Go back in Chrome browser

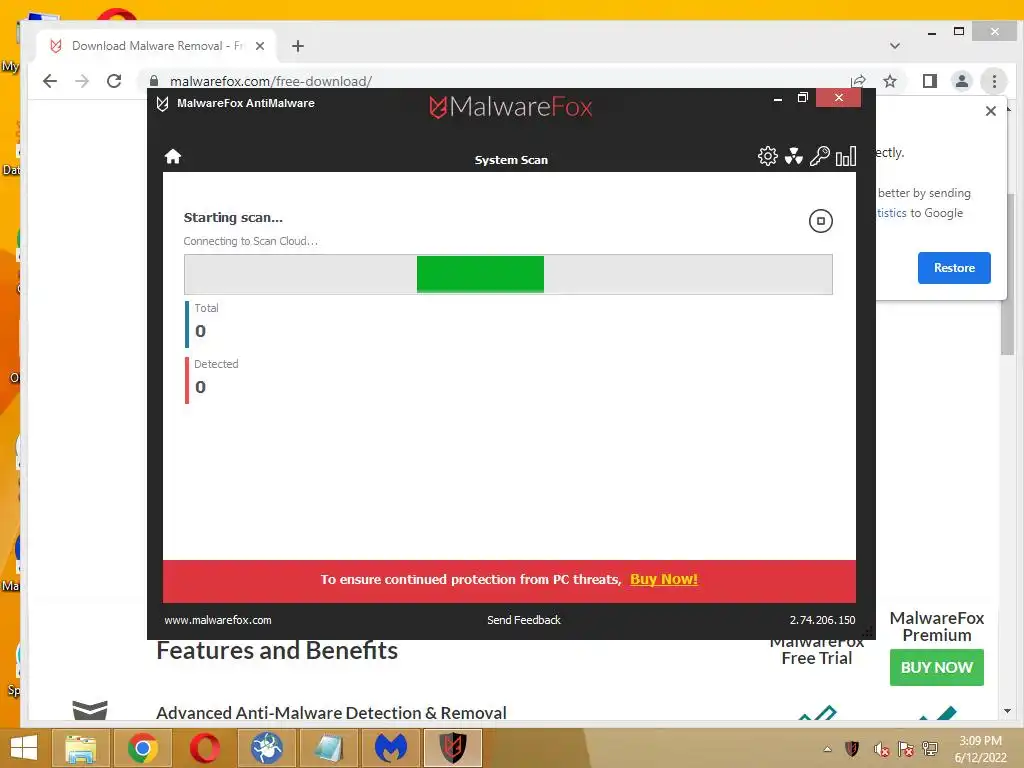[50, 81]
